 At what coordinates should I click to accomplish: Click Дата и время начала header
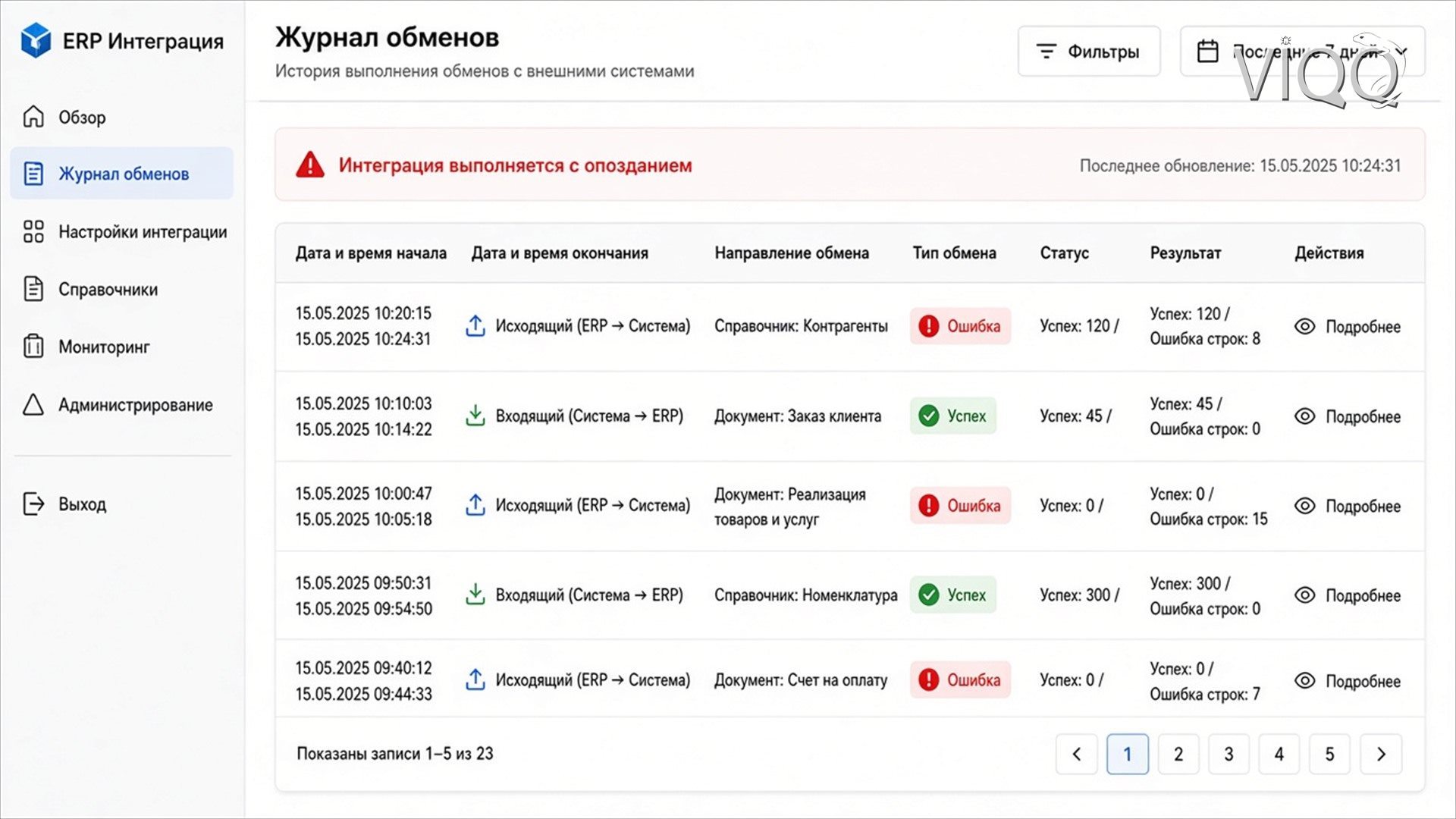[371, 253]
